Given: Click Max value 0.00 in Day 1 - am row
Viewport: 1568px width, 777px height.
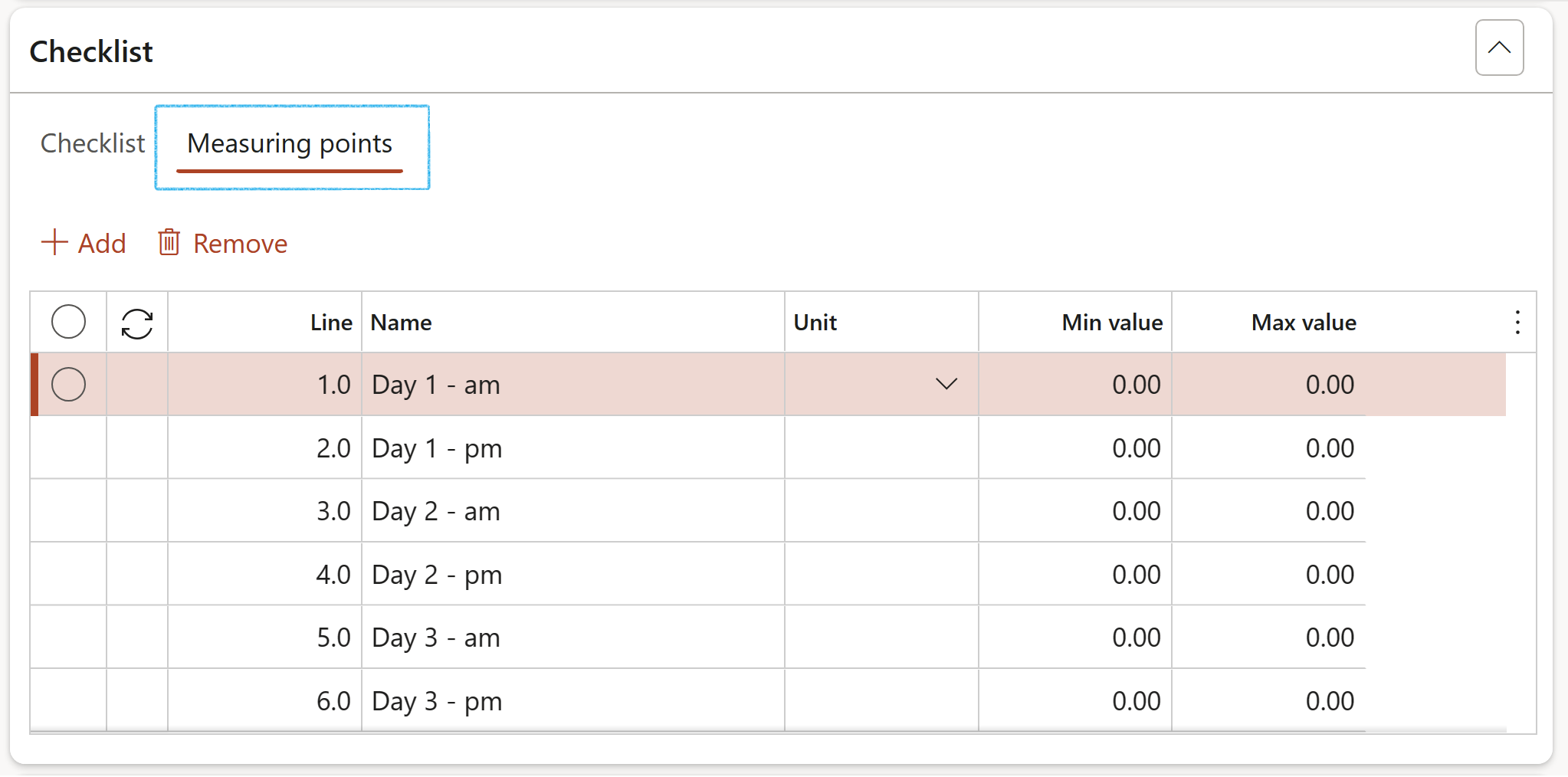Looking at the screenshot, I should 1268,385.
